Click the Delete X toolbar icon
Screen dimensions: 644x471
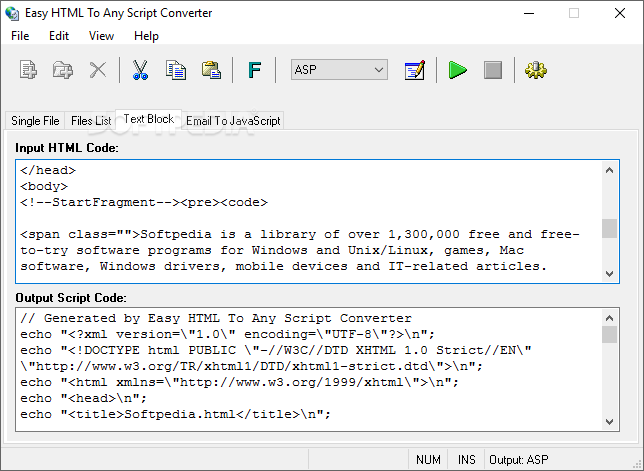click(98, 70)
